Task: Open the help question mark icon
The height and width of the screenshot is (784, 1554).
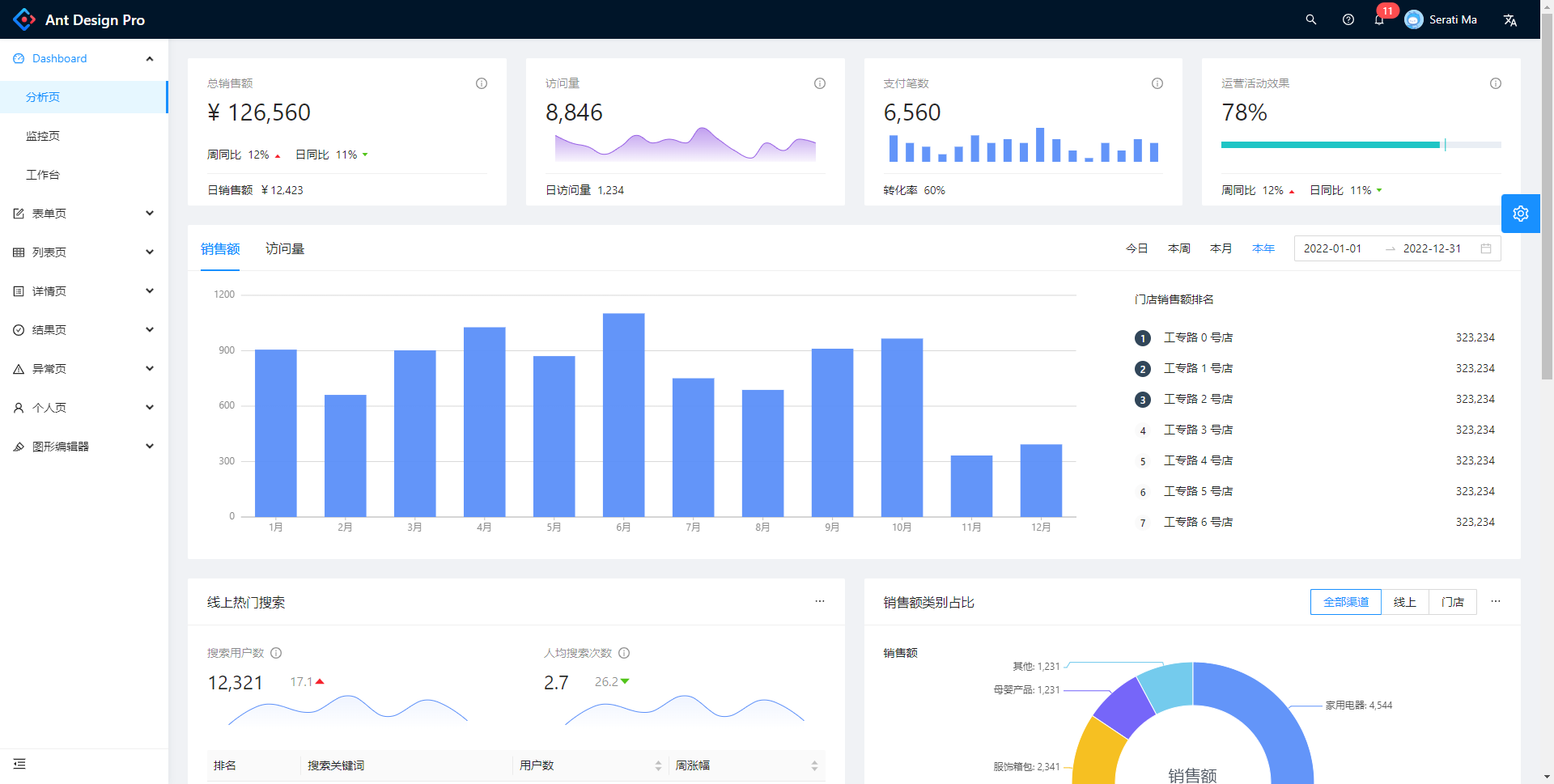Action: pos(1348,19)
